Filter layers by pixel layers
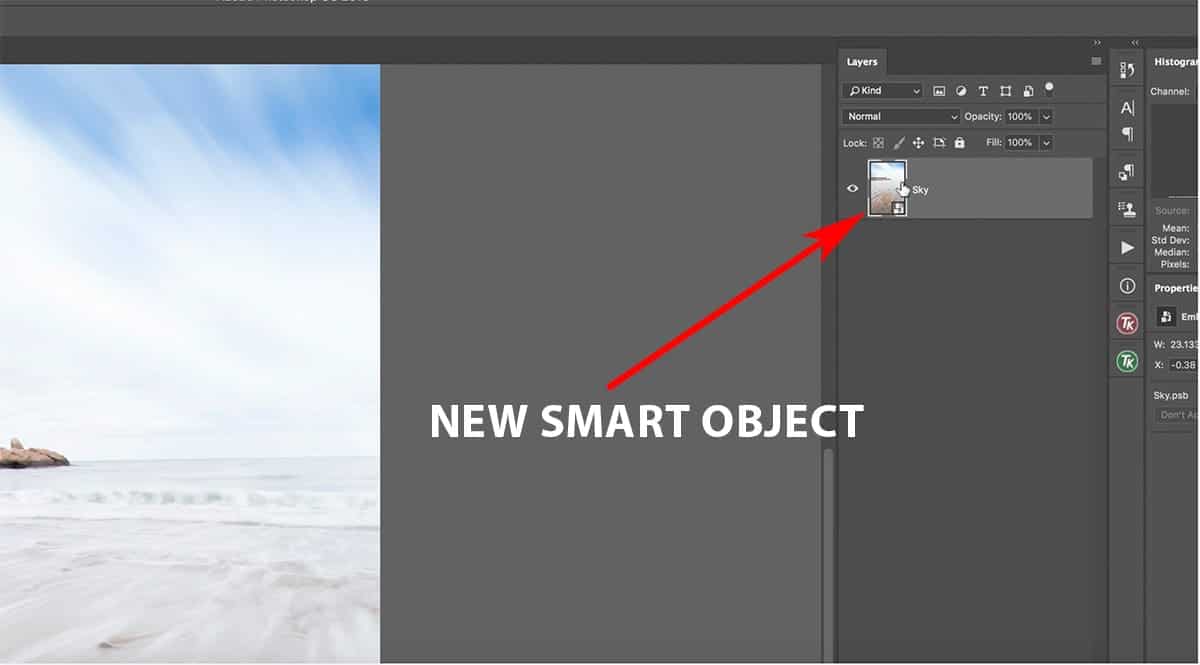 [939, 90]
